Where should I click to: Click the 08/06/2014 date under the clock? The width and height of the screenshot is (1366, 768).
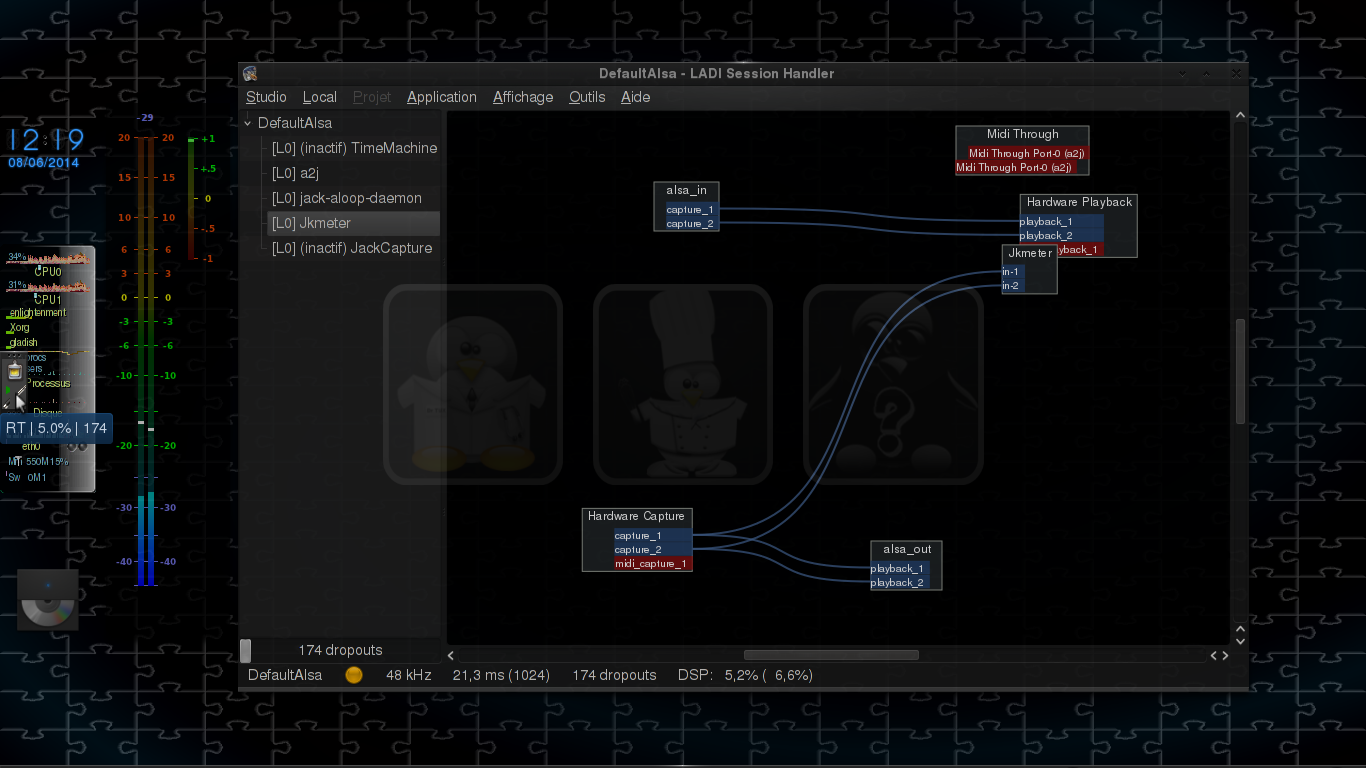(x=44, y=163)
